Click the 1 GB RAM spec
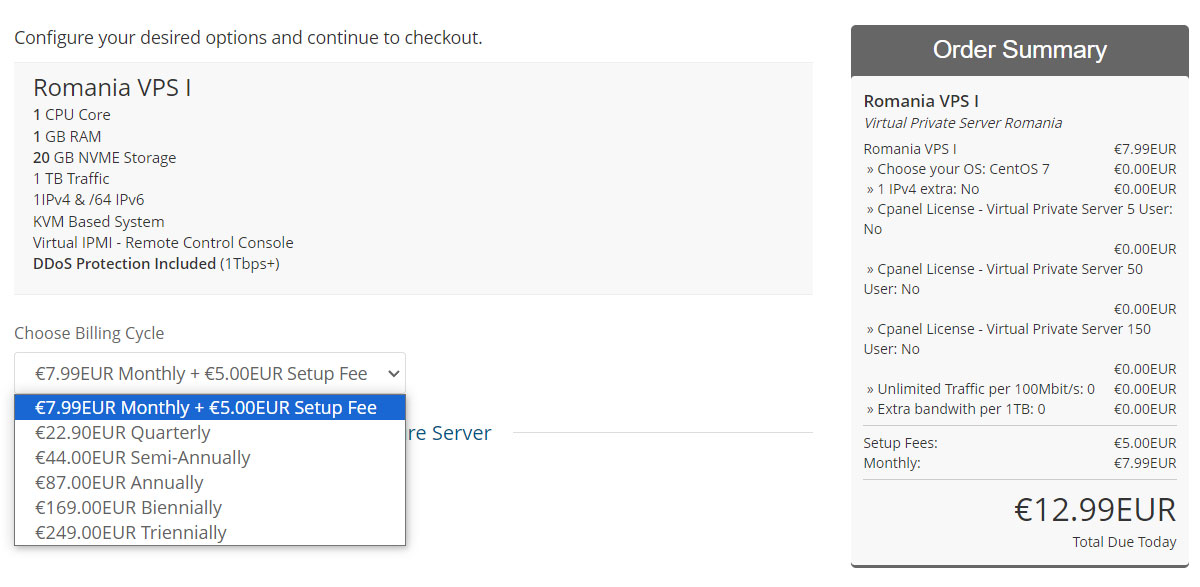The height and width of the screenshot is (587, 1200). [67, 136]
